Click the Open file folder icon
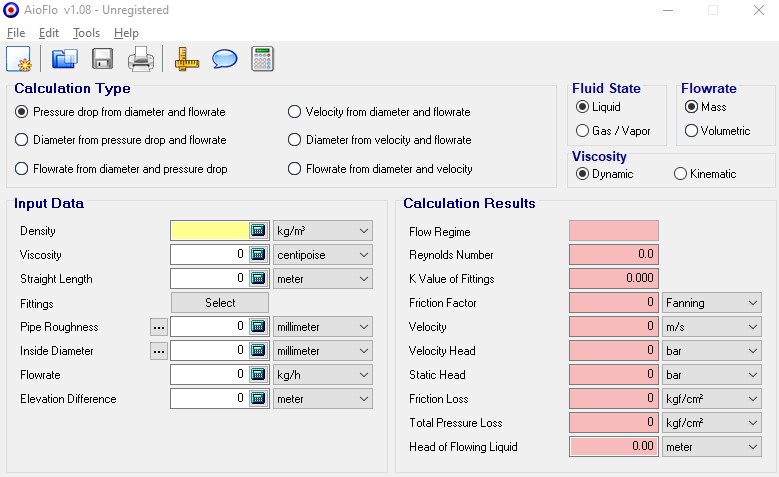The height and width of the screenshot is (477, 779). [65, 60]
